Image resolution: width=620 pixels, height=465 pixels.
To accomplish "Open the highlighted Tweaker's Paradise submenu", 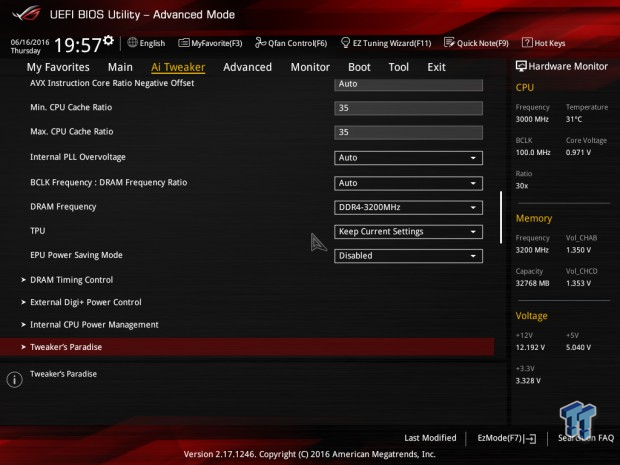I will point(247,347).
